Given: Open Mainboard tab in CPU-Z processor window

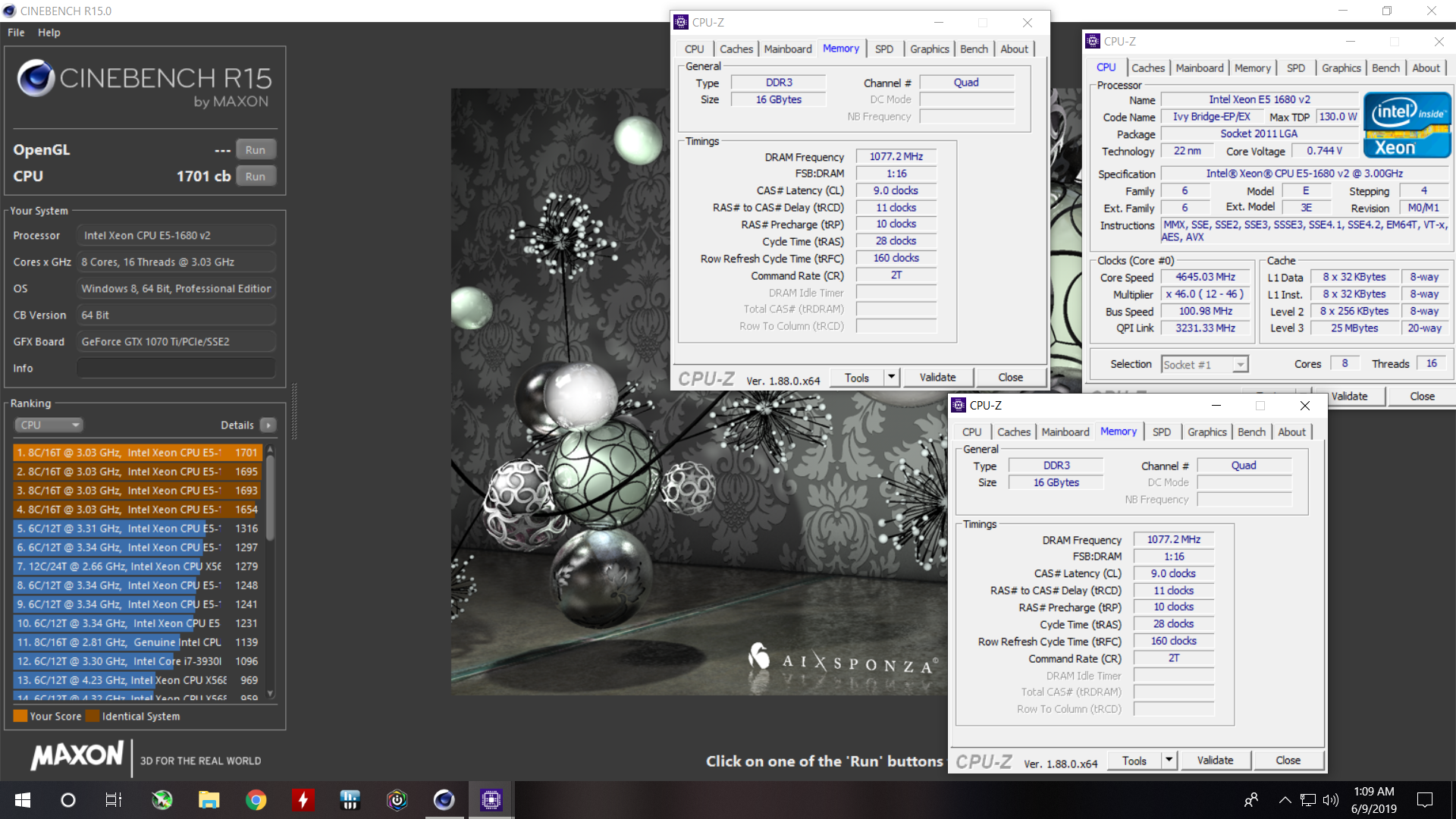Looking at the screenshot, I should pyautogui.click(x=1199, y=67).
